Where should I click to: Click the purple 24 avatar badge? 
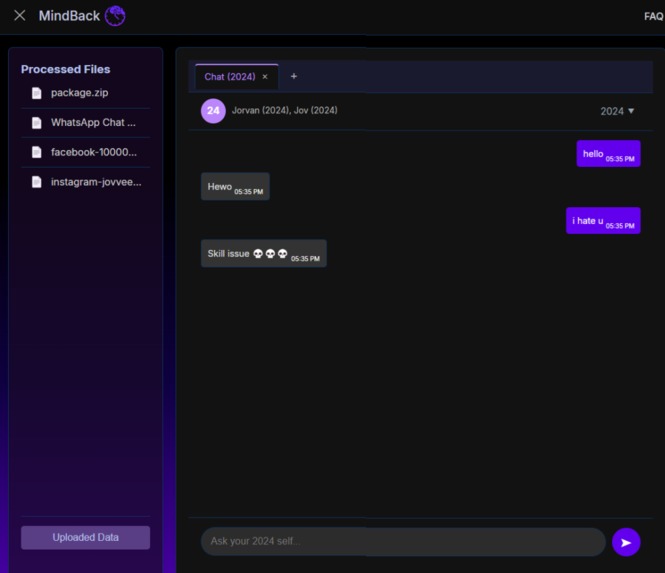213,111
